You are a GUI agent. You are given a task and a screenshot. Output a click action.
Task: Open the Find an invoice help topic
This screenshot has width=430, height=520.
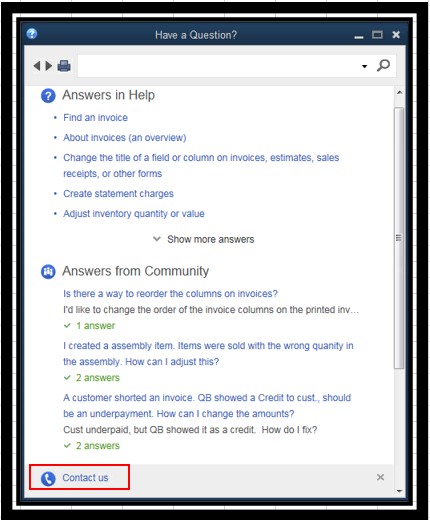(95, 118)
